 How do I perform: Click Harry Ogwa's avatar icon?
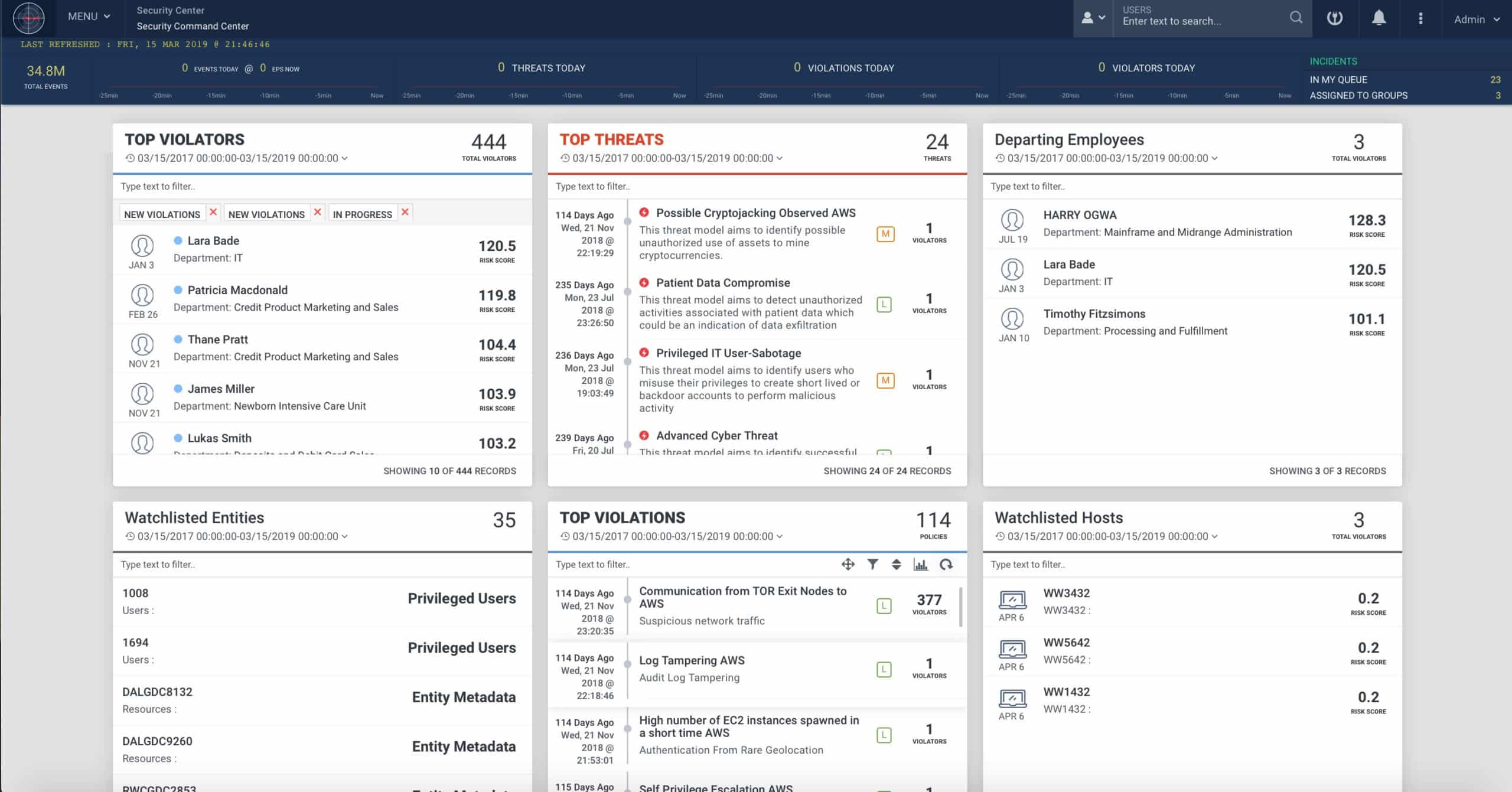pos(1012,220)
